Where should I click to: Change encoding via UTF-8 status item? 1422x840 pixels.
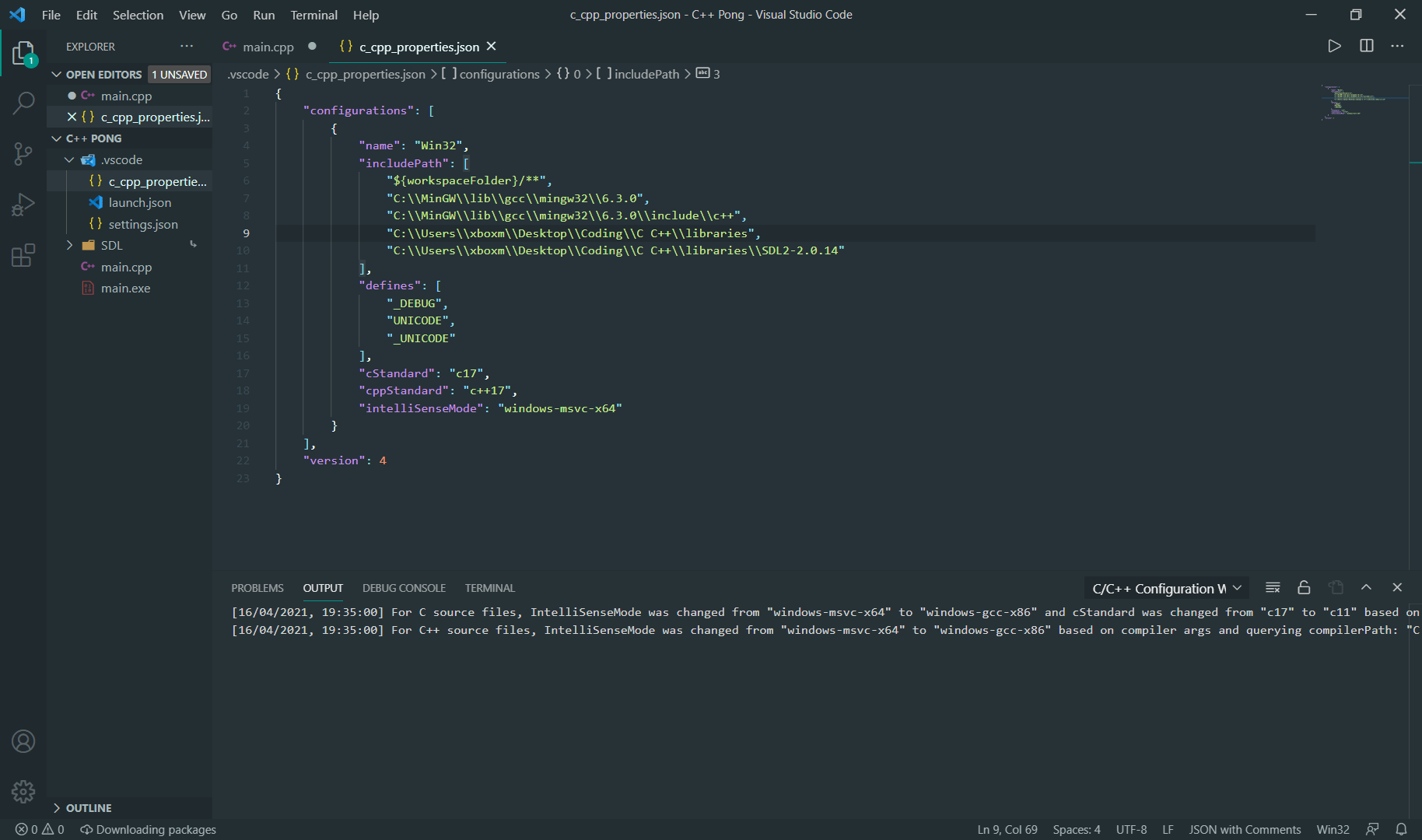pos(1132,829)
